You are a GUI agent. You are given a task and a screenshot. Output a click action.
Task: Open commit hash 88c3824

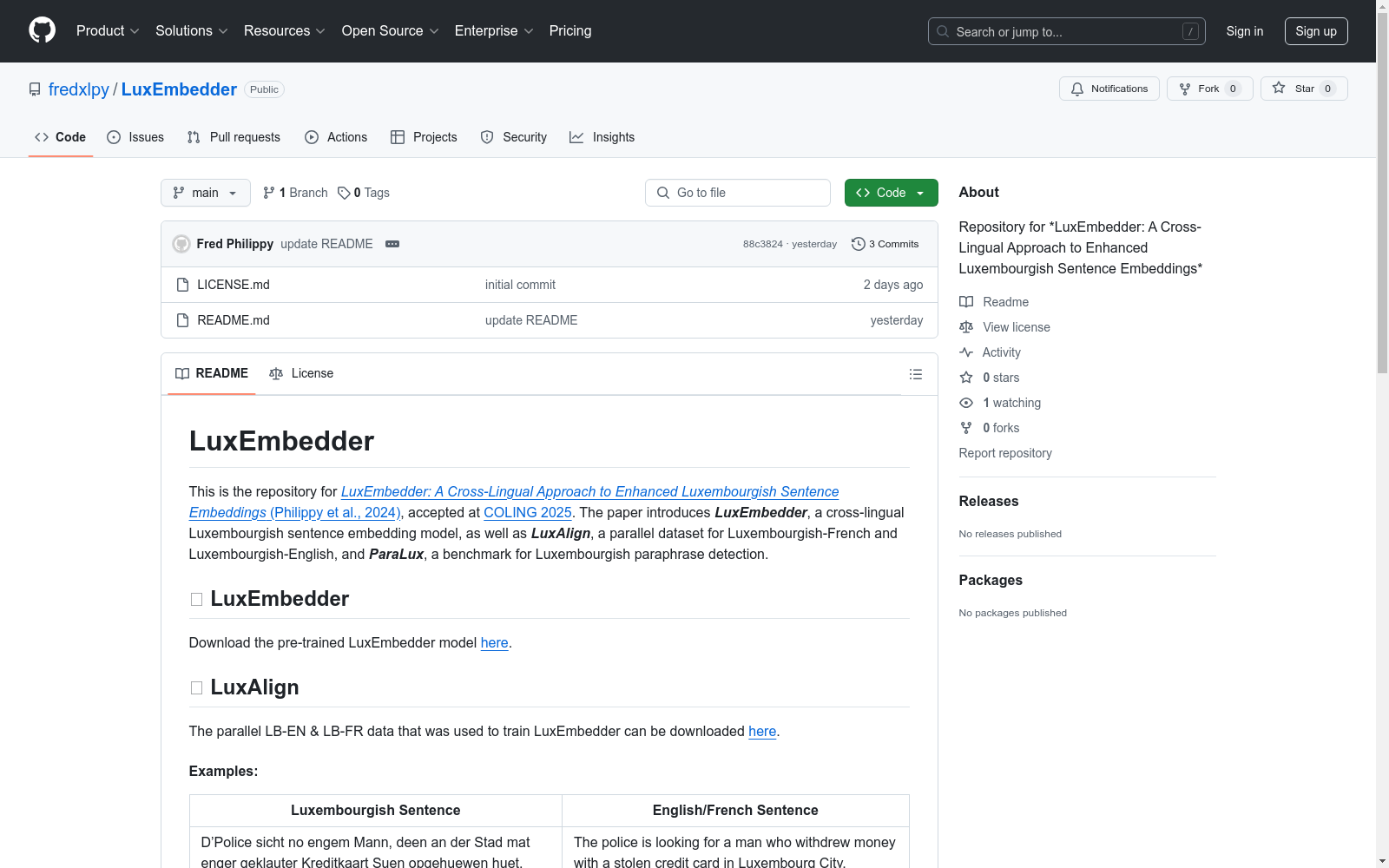[763, 244]
